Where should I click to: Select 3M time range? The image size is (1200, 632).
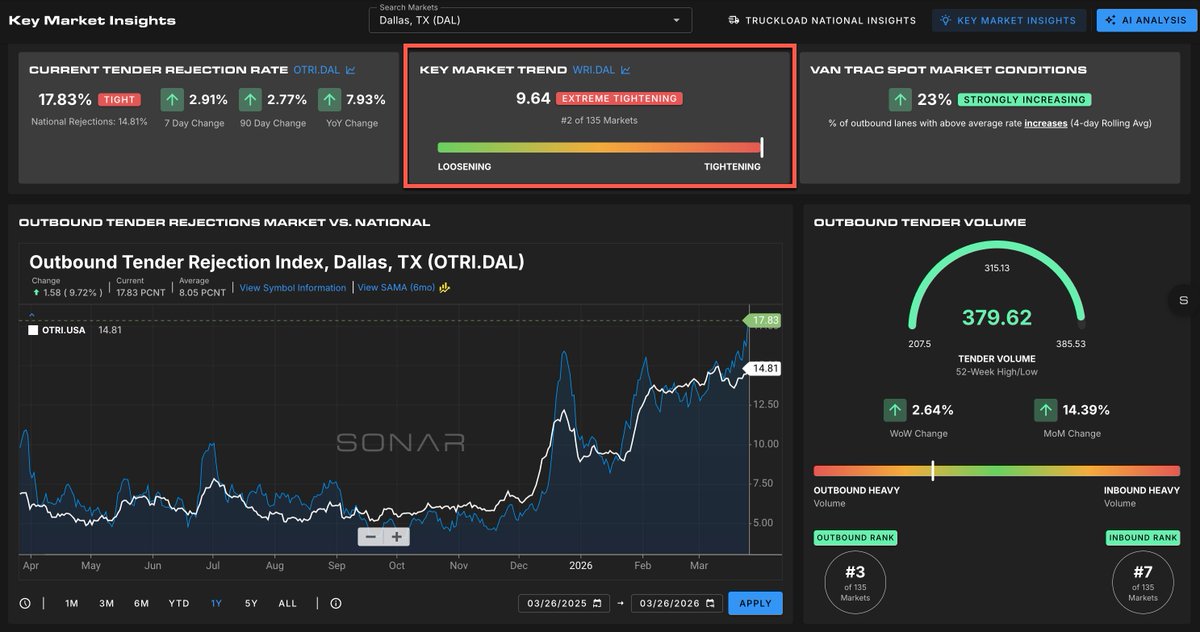click(x=106, y=603)
